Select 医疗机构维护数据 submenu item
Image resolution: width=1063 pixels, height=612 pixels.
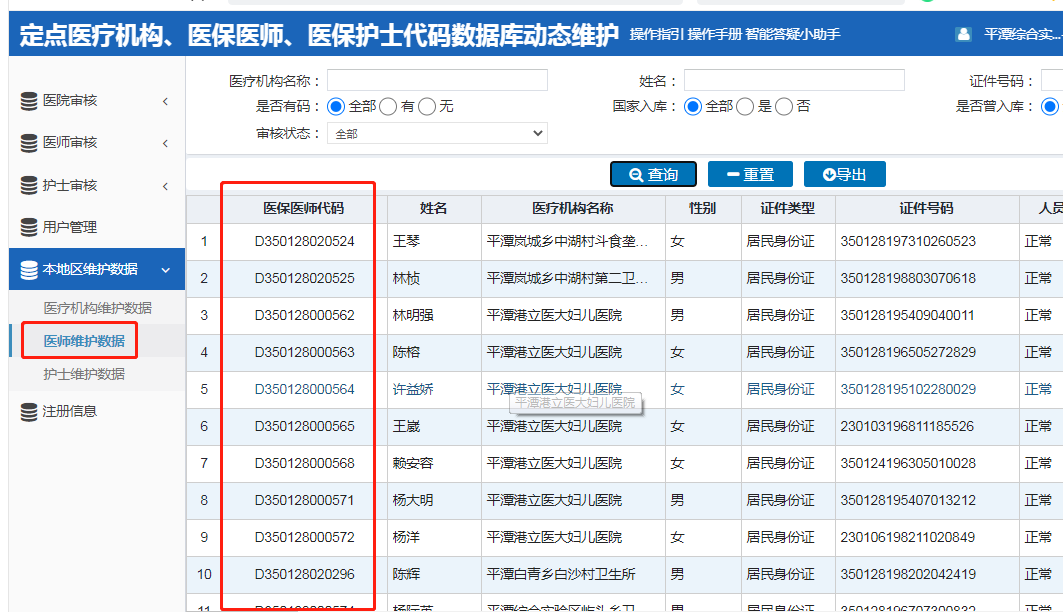click(x=98, y=308)
